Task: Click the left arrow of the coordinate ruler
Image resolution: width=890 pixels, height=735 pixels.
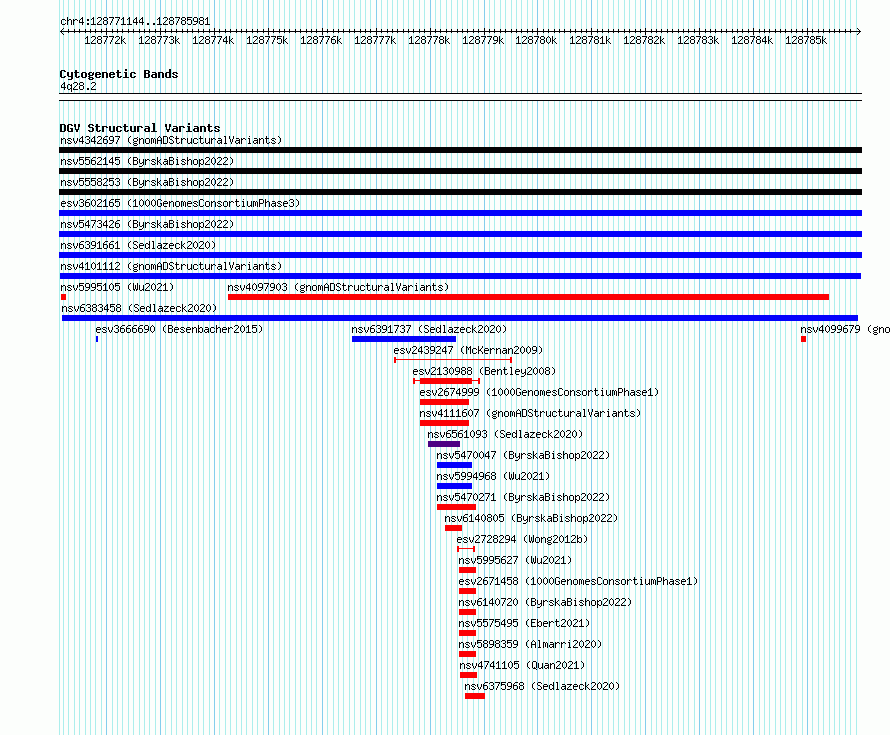Action: point(62,32)
